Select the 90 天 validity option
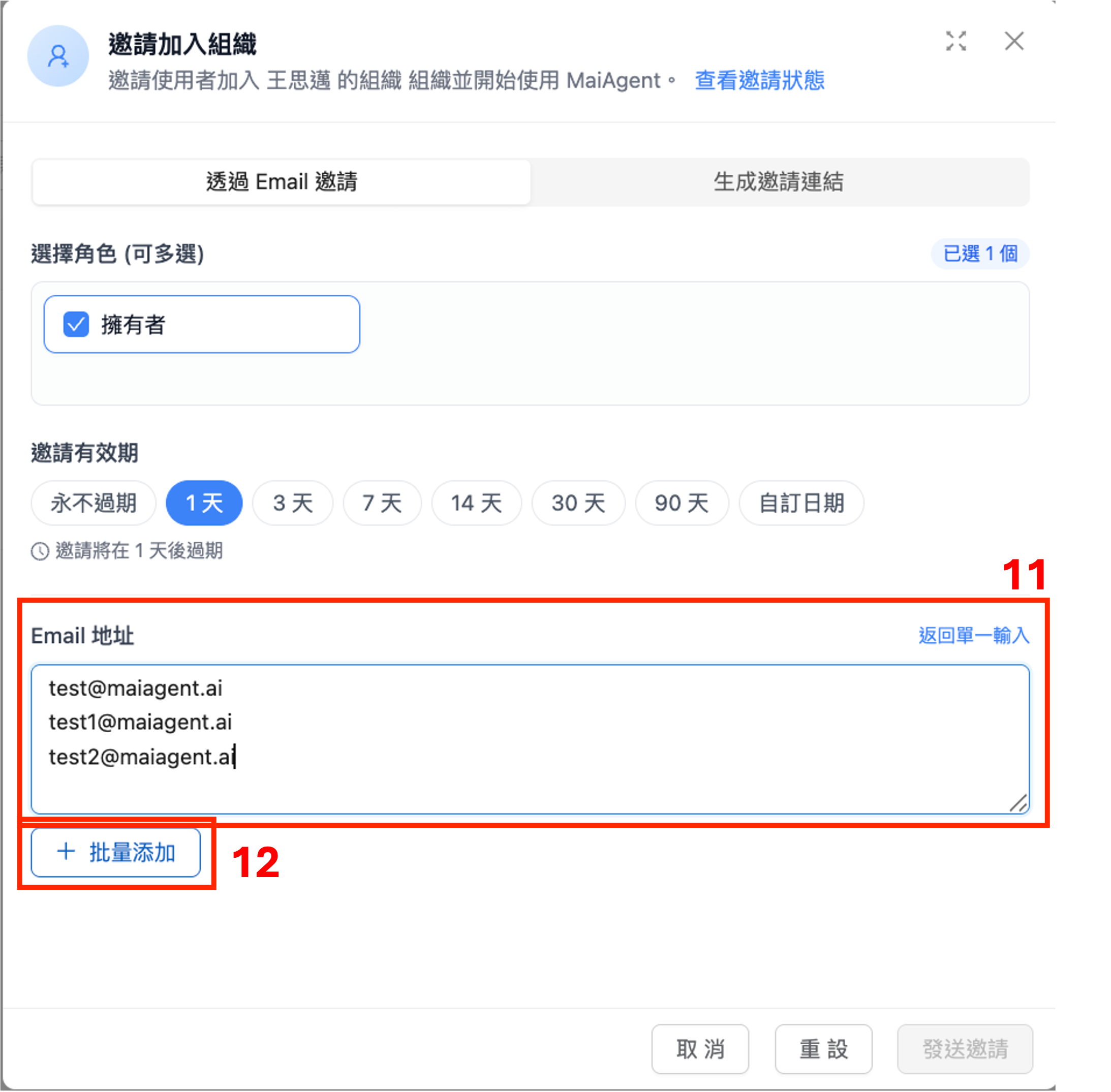The width and height of the screenshot is (1111, 1092). (x=682, y=503)
